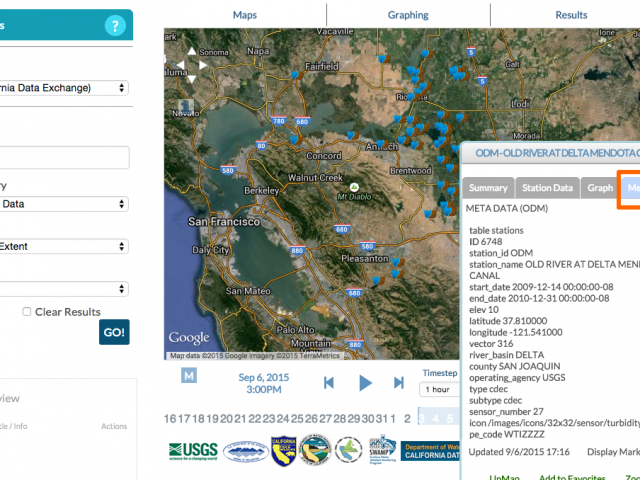This screenshot has height=480, width=640.
Task: Open the help question mark icon
Action: pos(115,26)
